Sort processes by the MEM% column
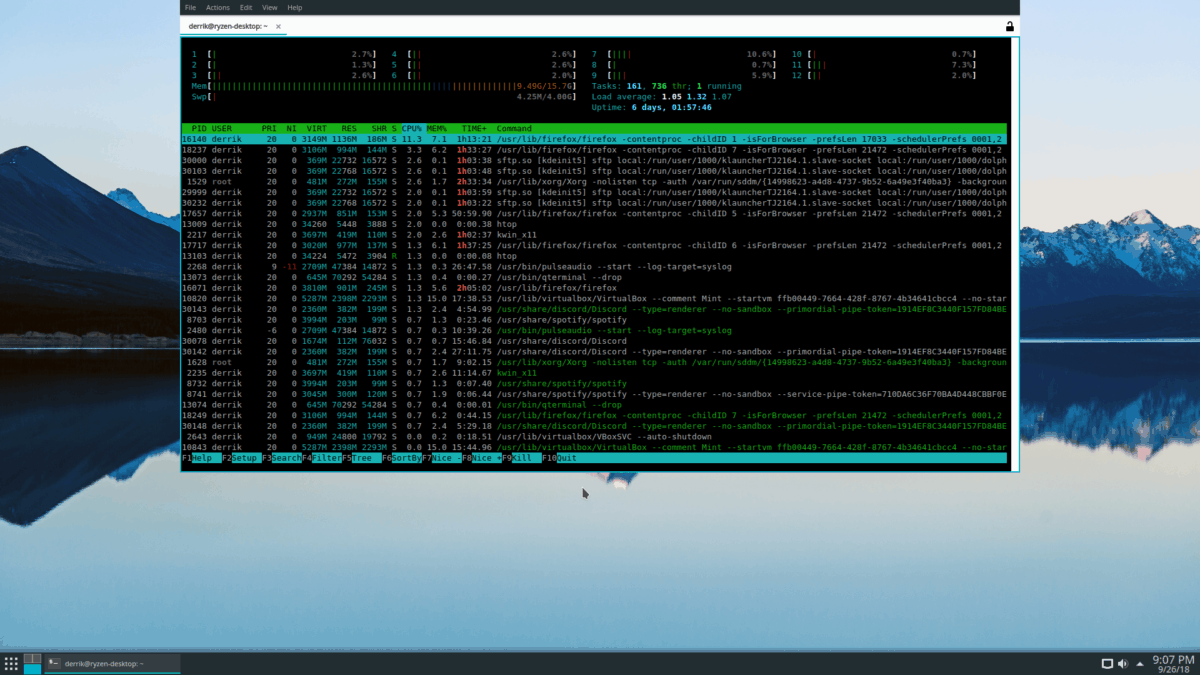 (x=437, y=128)
